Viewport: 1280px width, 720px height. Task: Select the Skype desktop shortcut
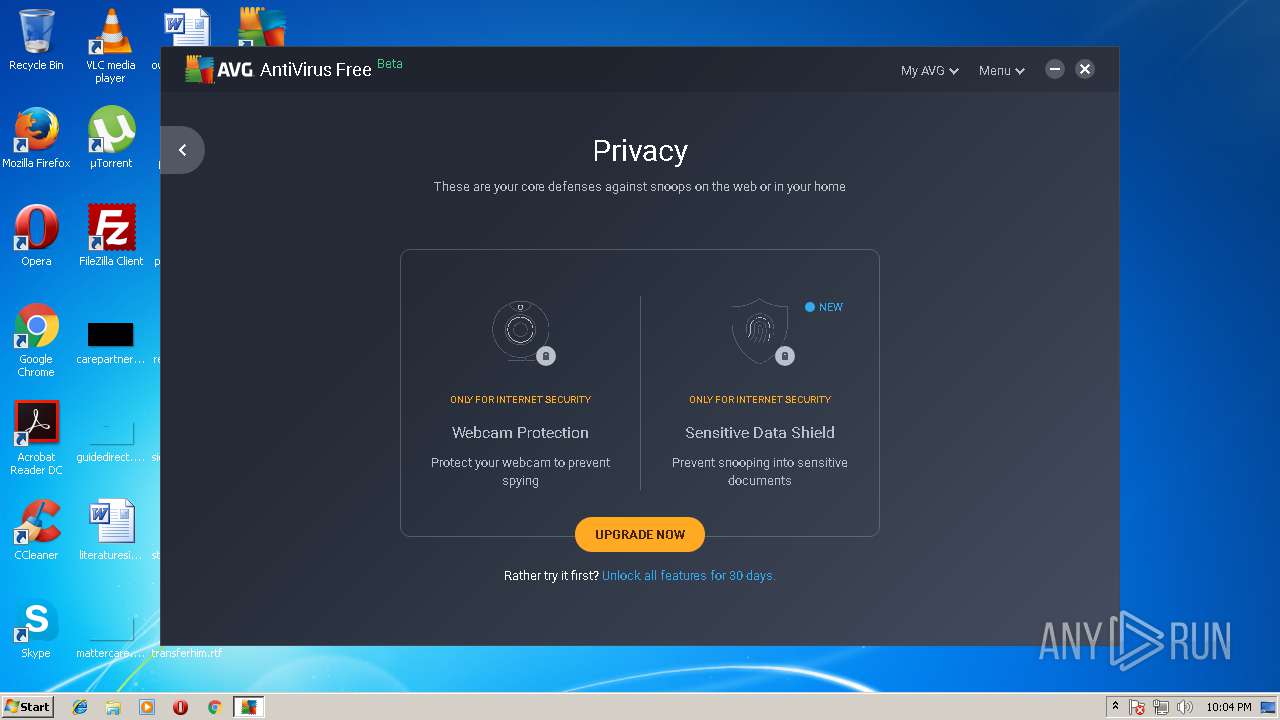[36, 628]
